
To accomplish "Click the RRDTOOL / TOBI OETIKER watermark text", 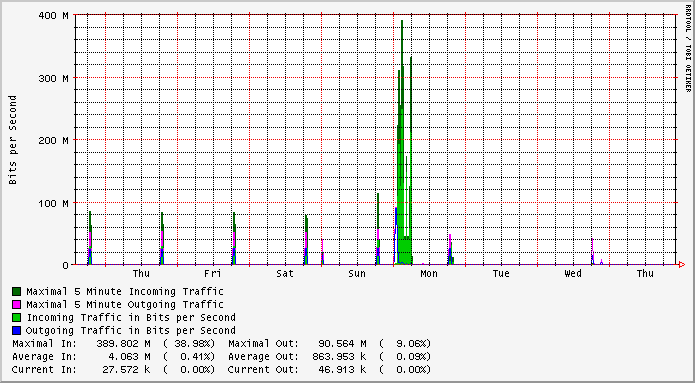I will [688, 47].
